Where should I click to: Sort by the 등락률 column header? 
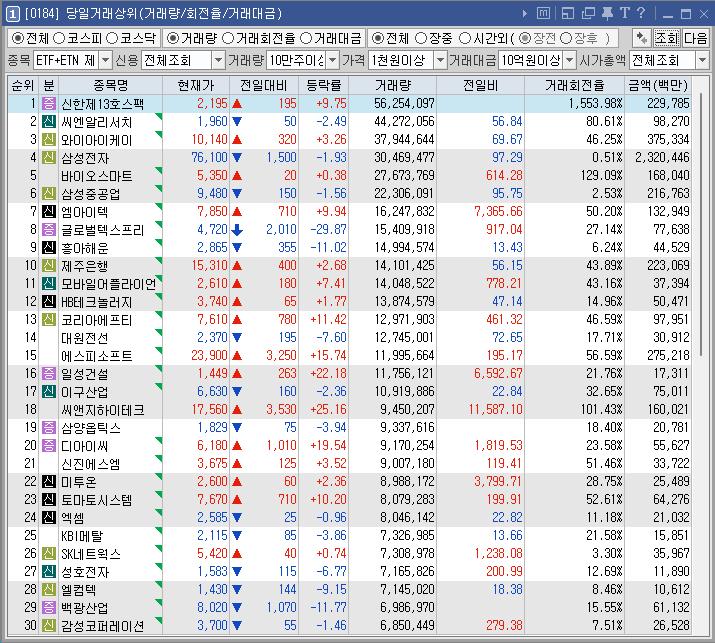point(323,85)
